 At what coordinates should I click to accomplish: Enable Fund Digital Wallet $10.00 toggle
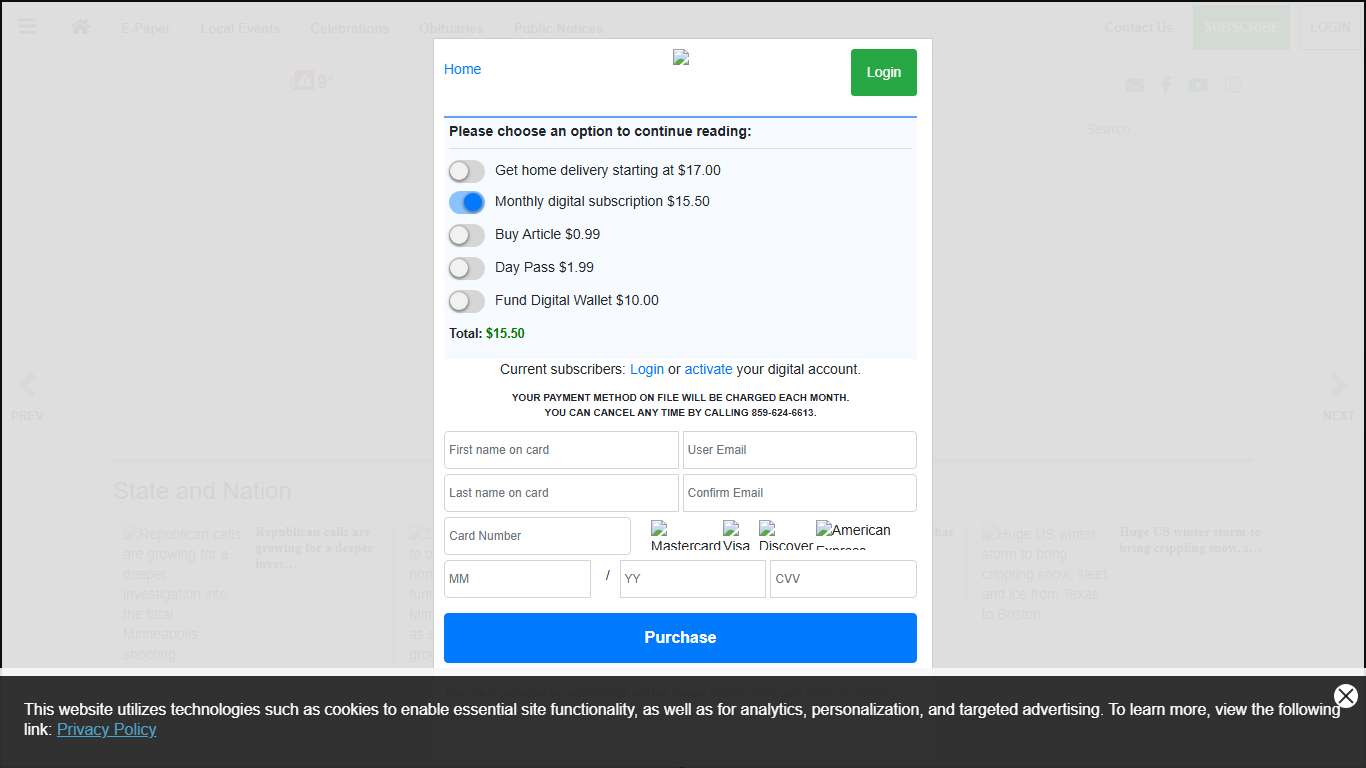[x=466, y=301]
